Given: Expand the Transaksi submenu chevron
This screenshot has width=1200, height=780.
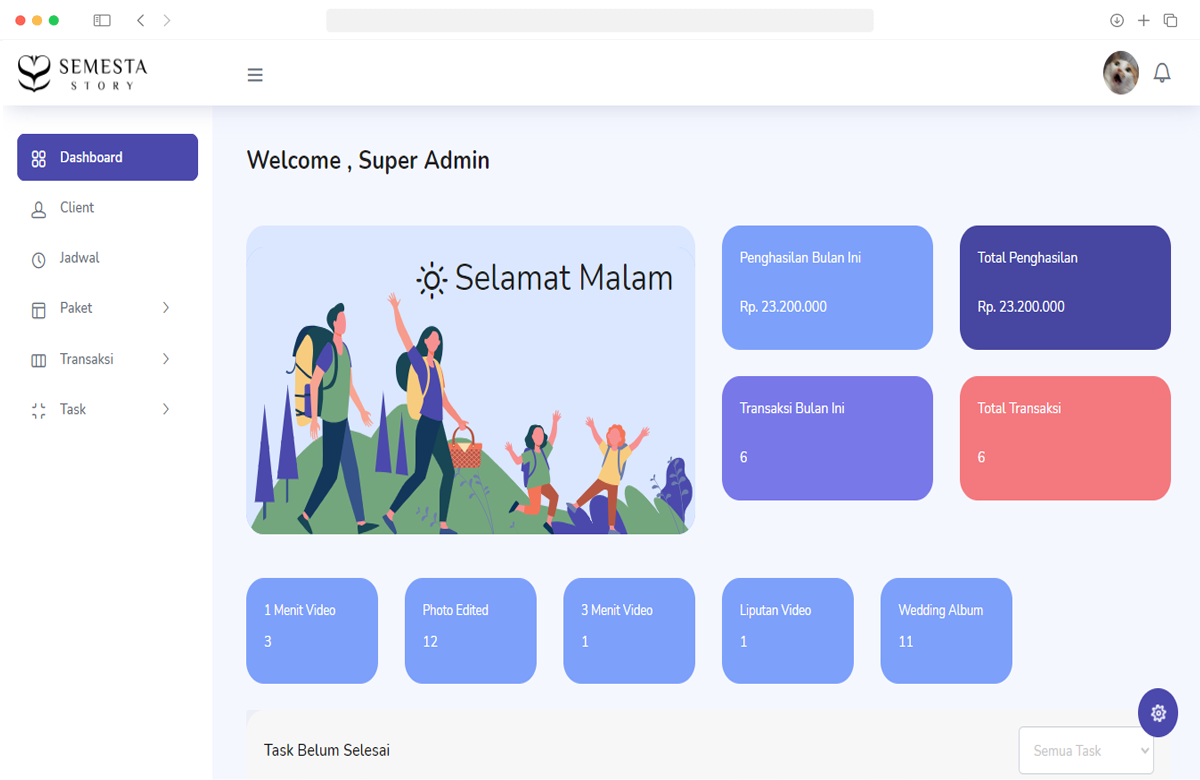Looking at the screenshot, I should [166, 359].
